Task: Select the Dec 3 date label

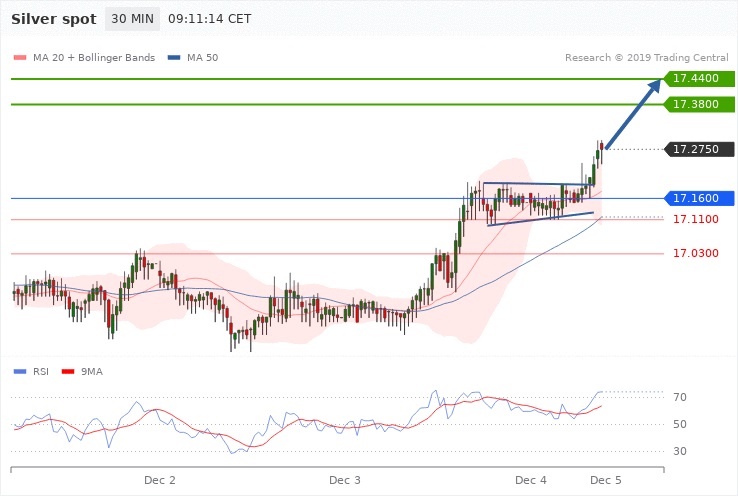Action: click(344, 481)
